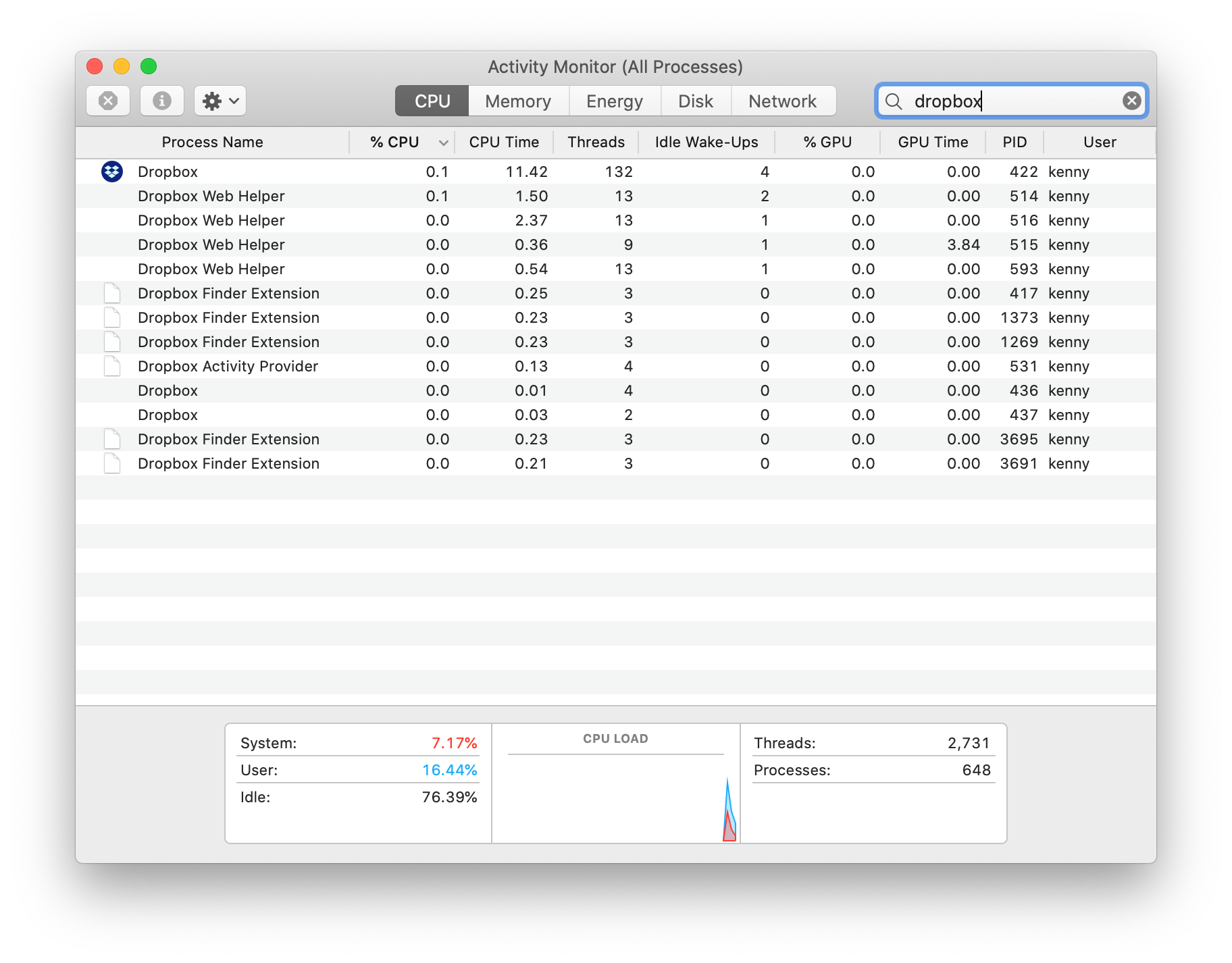Click the Idle 76.39% value
This screenshot has width=1232, height=963.
pyautogui.click(x=449, y=797)
